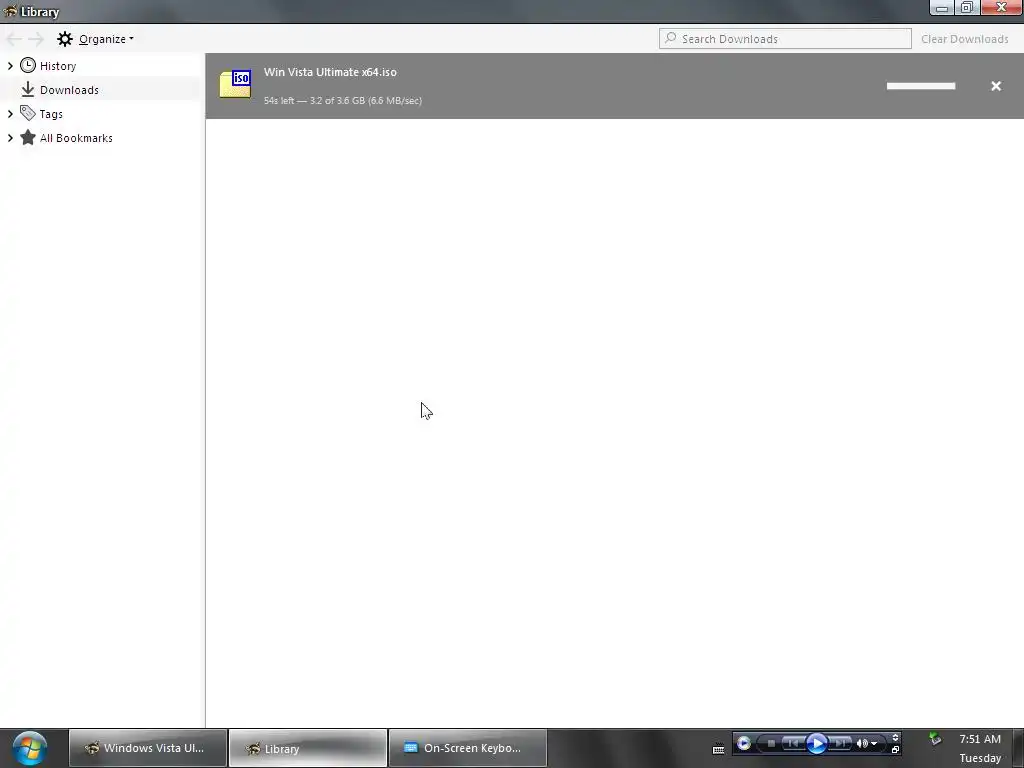Go back with the back arrow

[x=14, y=39]
